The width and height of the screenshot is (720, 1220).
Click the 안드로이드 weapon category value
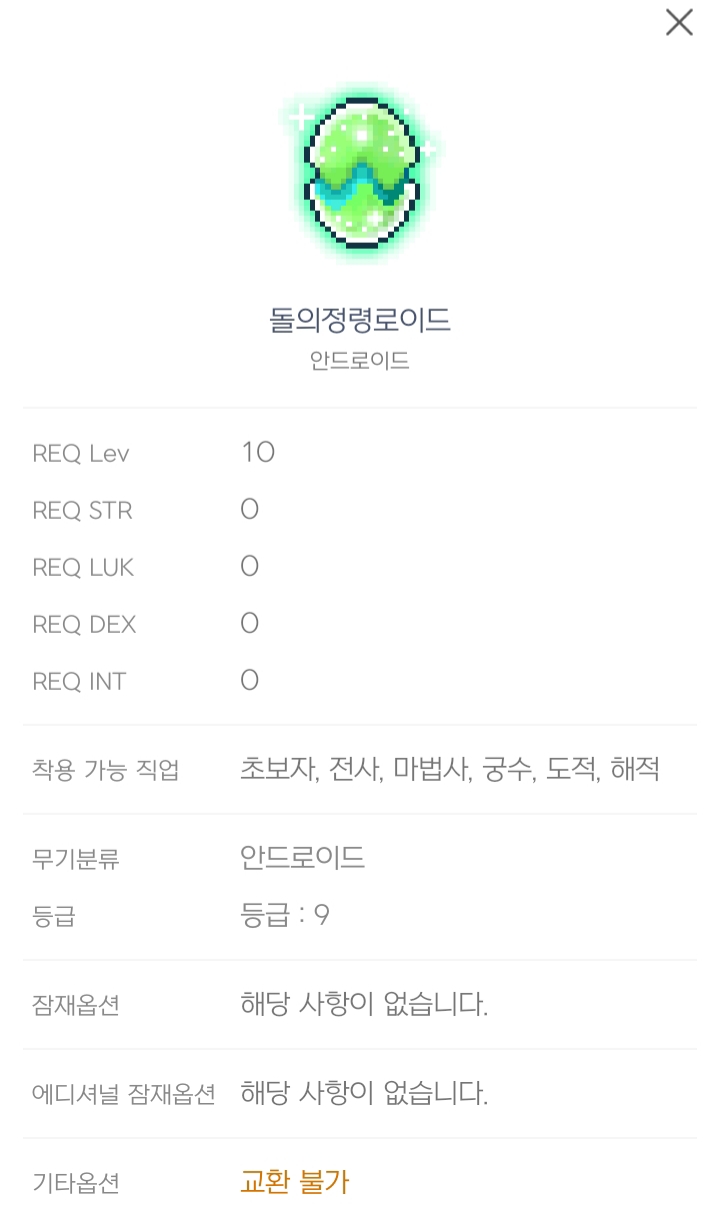pos(303,858)
